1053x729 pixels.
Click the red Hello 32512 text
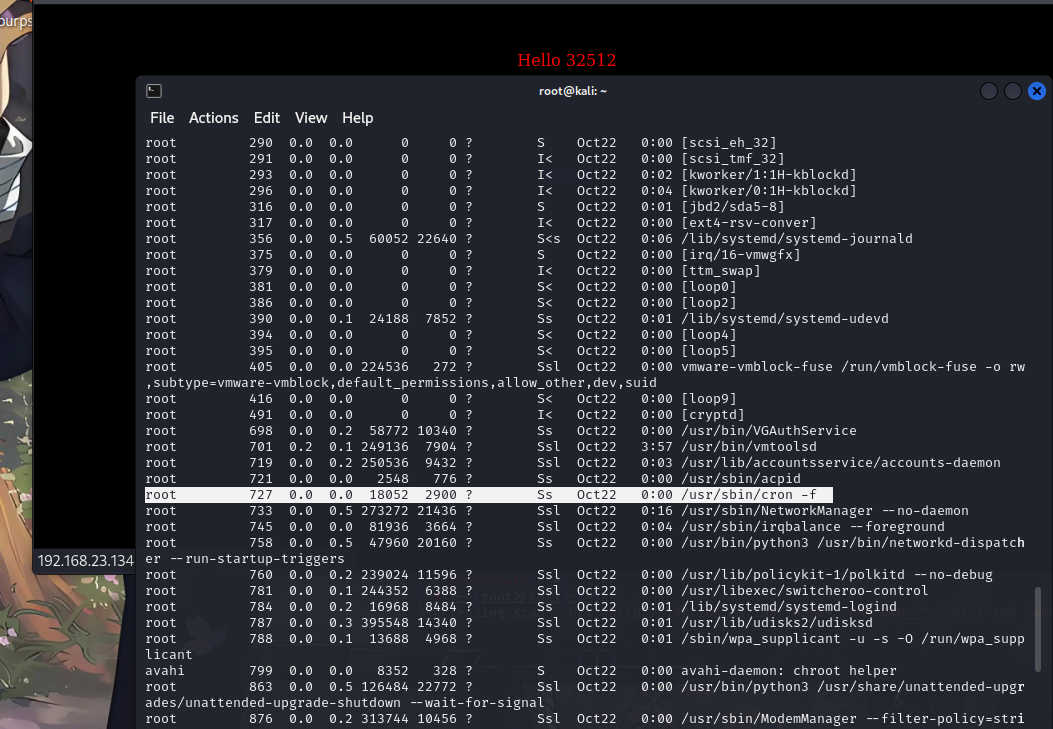pyautogui.click(x=566, y=60)
